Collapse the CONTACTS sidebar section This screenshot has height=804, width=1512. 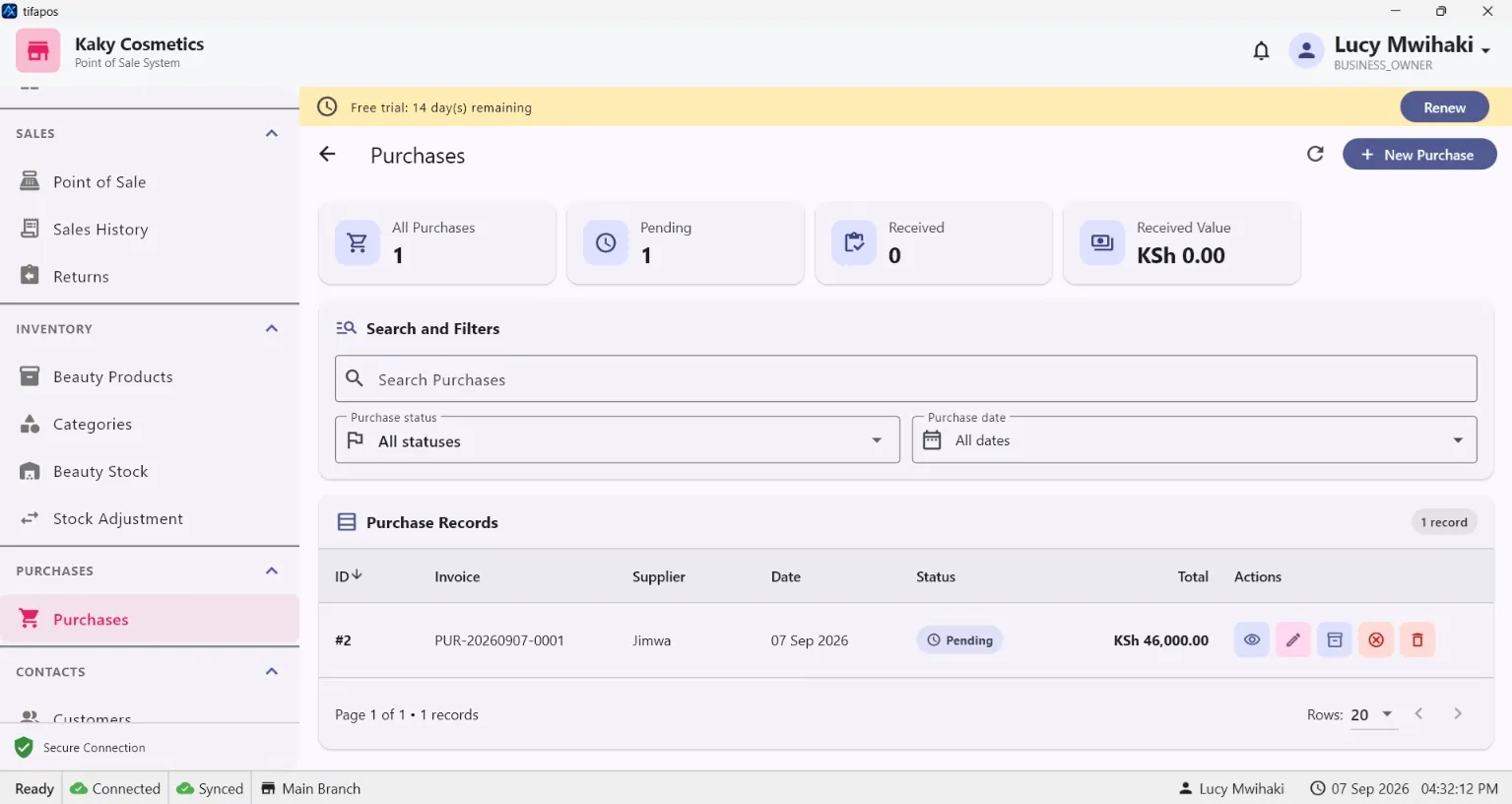coord(272,672)
